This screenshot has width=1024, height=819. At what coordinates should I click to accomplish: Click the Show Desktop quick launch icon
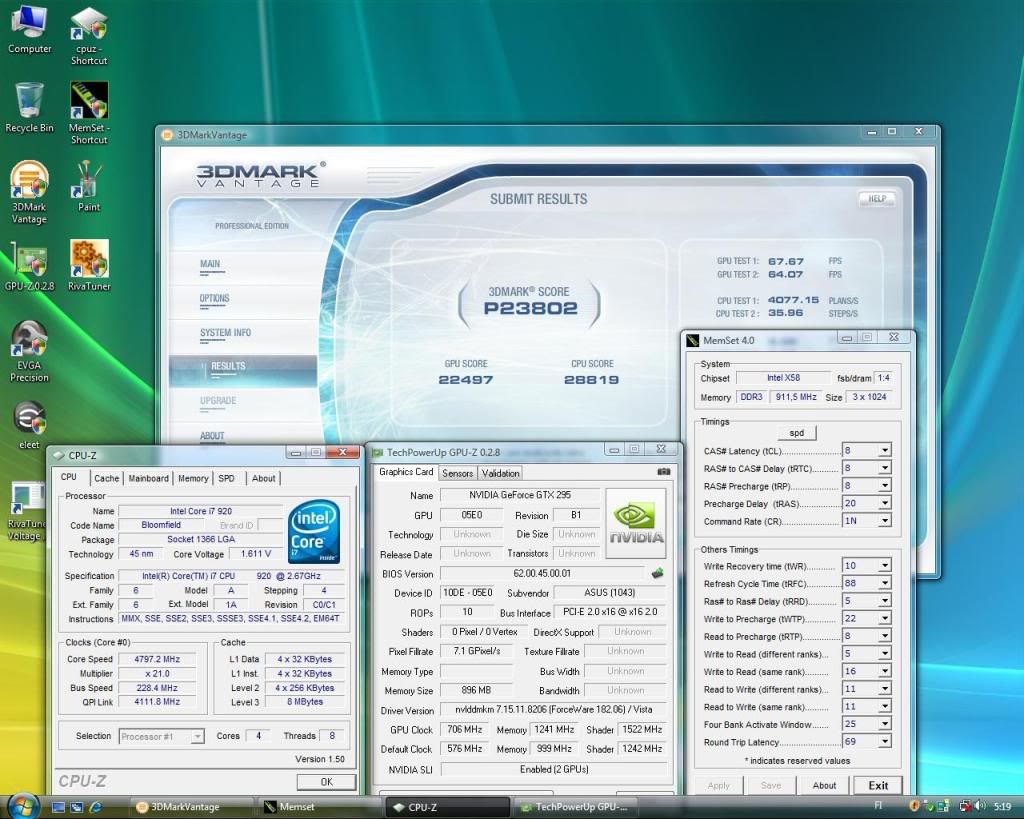(x=58, y=807)
